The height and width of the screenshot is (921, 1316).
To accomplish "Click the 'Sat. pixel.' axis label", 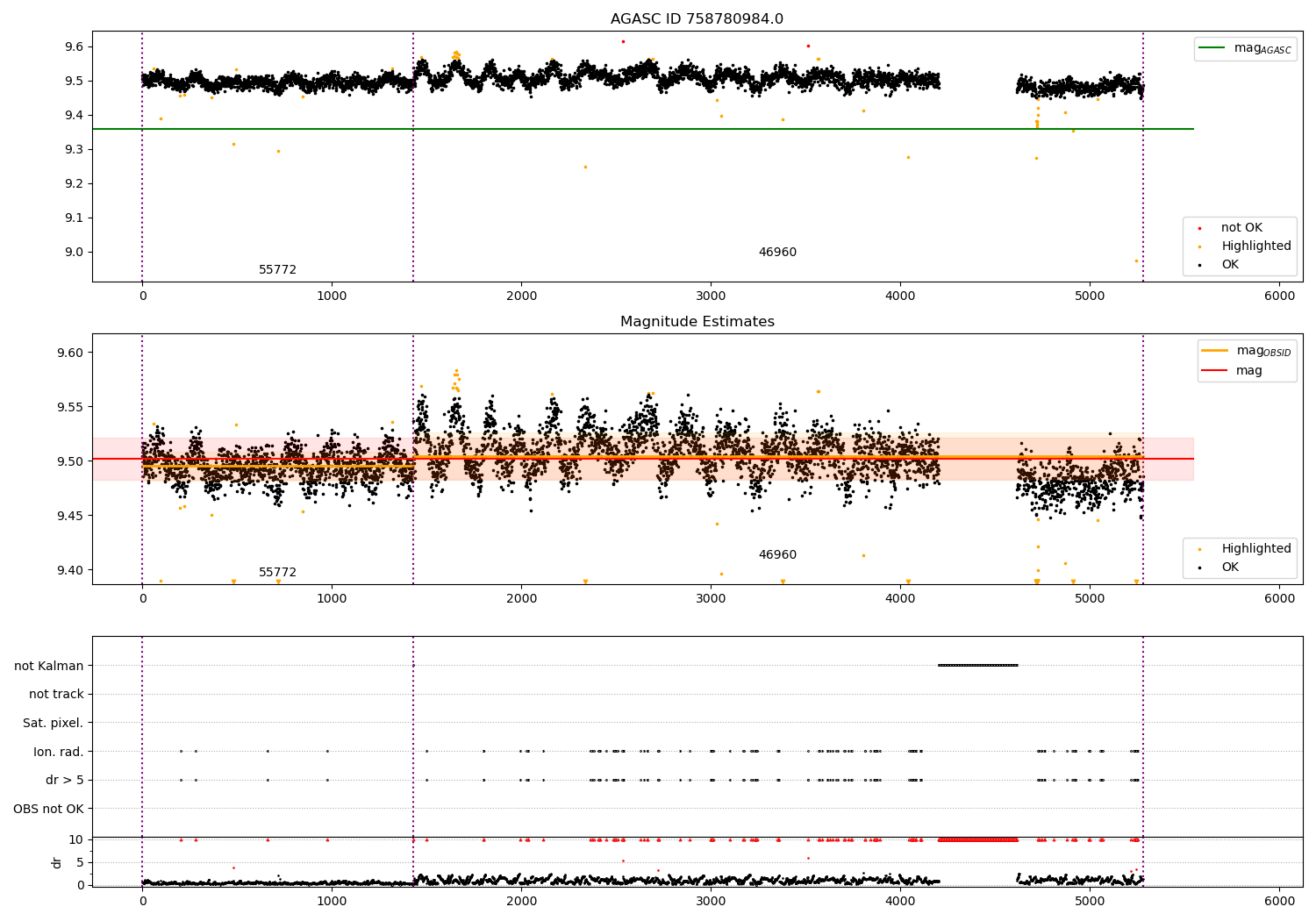I will (54, 723).
